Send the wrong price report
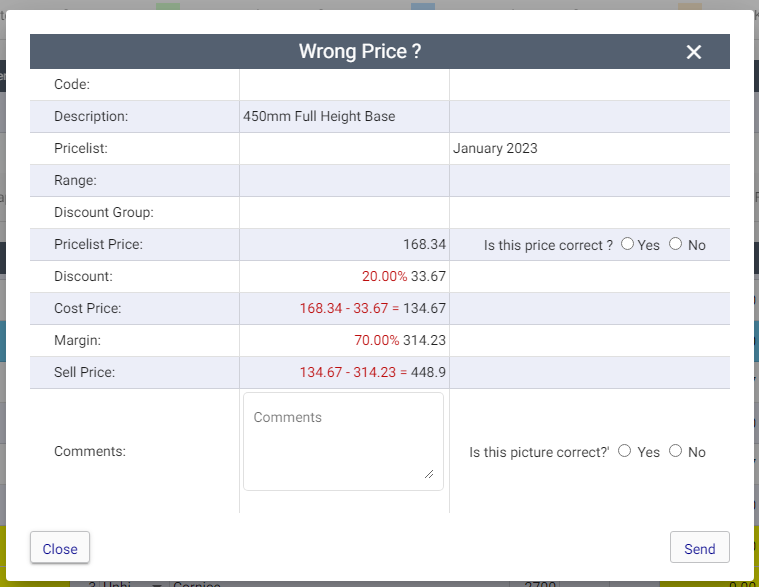Image resolution: width=759 pixels, height=587 pixels. coord(699,547)
